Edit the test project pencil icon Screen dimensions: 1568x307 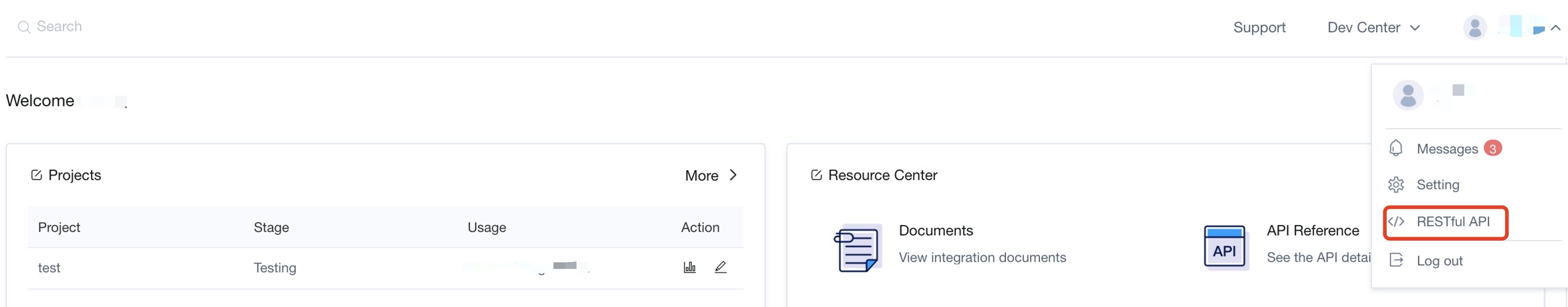pyautogui.click(x=720, y=267)
